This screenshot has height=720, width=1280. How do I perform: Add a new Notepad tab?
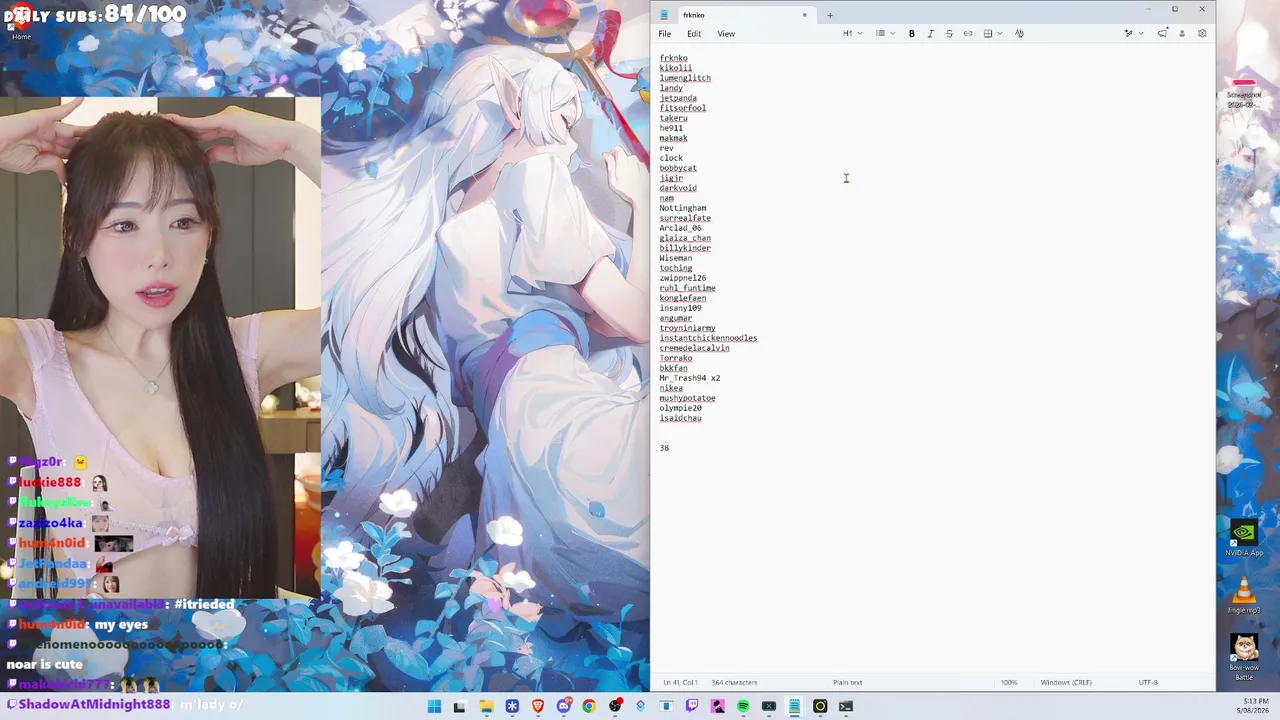830,15
